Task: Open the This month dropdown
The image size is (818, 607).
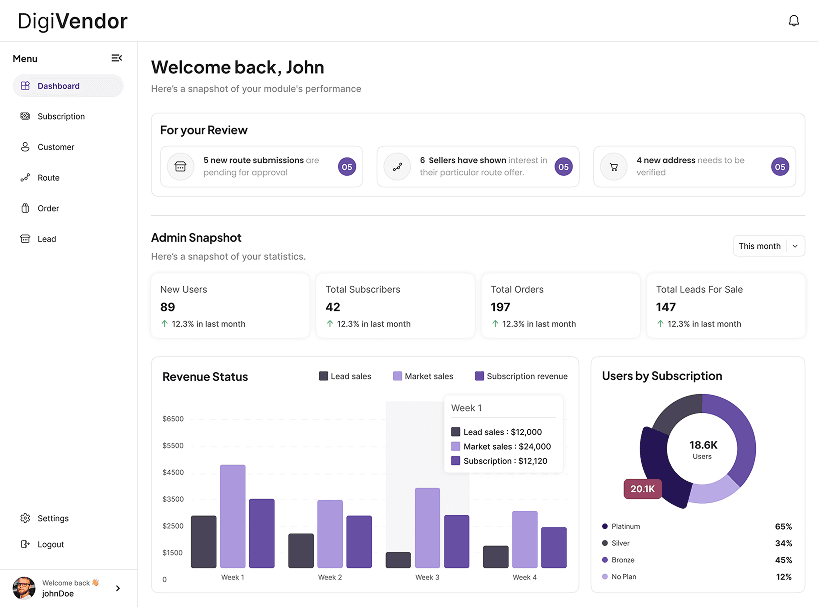Action: coord(768,246)
